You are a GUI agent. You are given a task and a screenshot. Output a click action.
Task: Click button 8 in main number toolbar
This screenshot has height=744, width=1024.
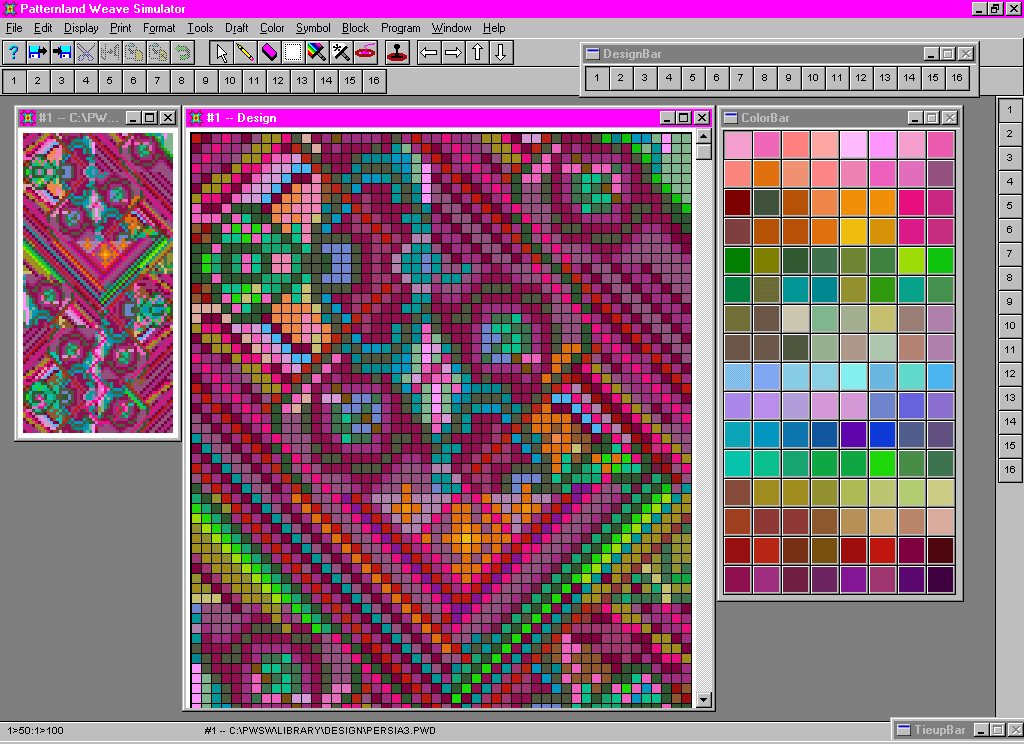pos(182,81)
